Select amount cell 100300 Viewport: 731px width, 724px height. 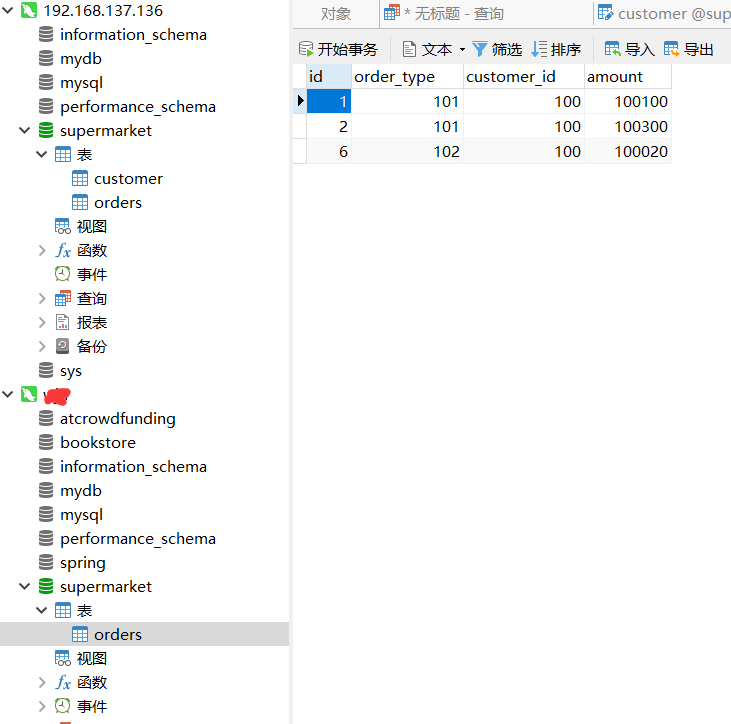coord(628,126)
